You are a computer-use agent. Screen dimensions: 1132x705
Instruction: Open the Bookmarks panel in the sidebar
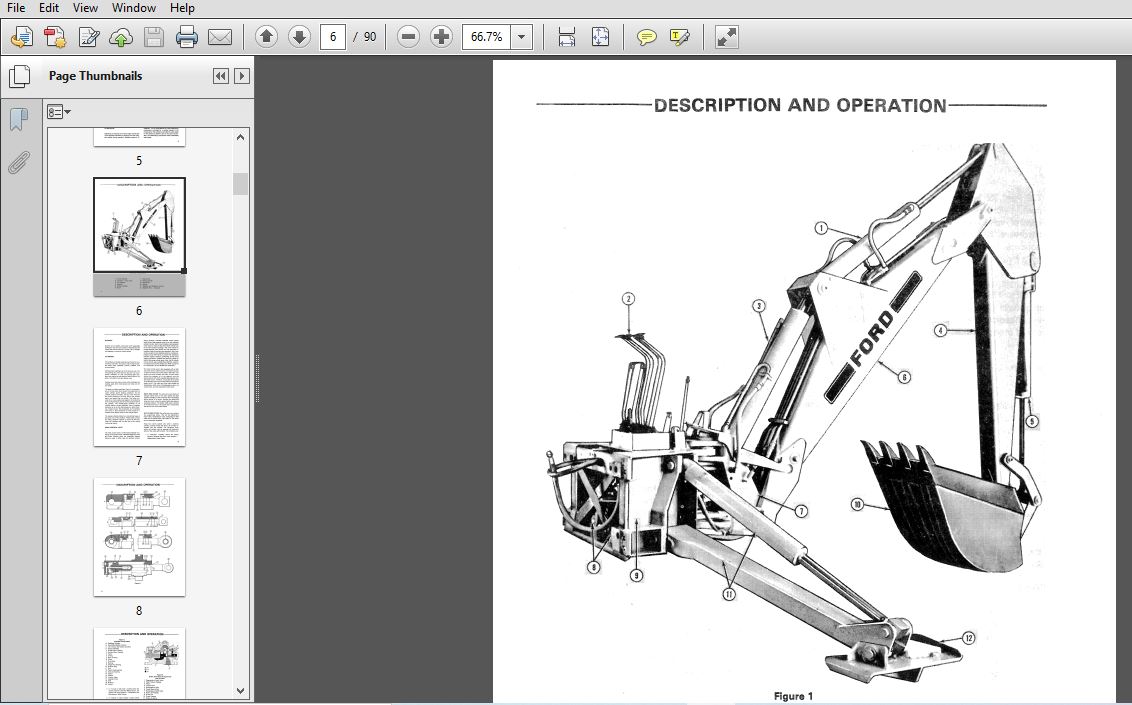[19, 119]
